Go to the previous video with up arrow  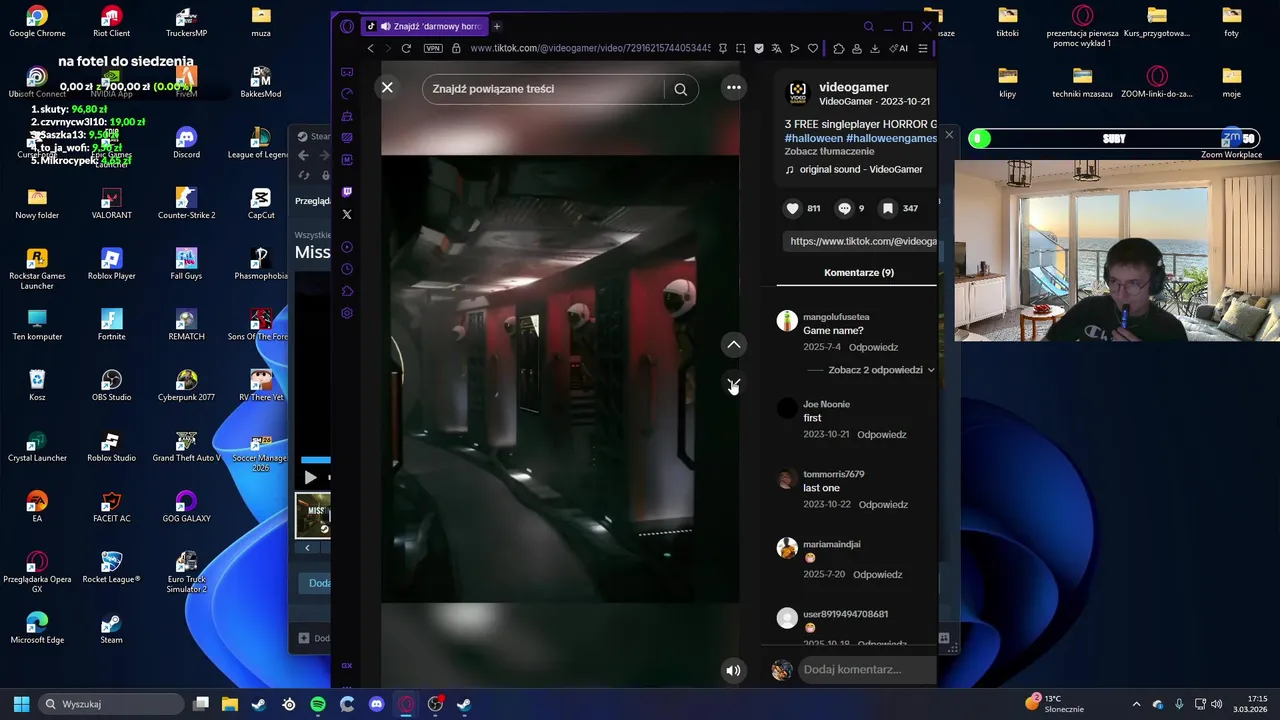[x=734, y=345]
